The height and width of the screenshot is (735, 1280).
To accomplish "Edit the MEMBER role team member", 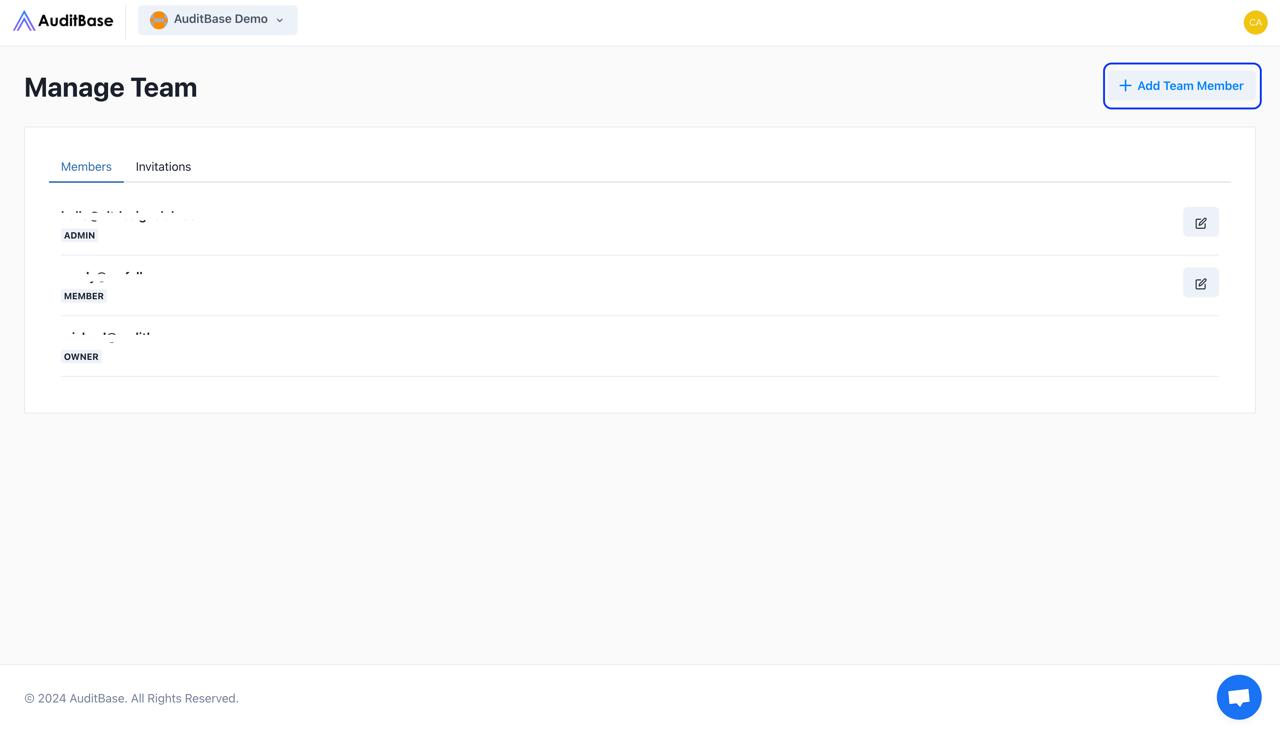I will 1200,284.
